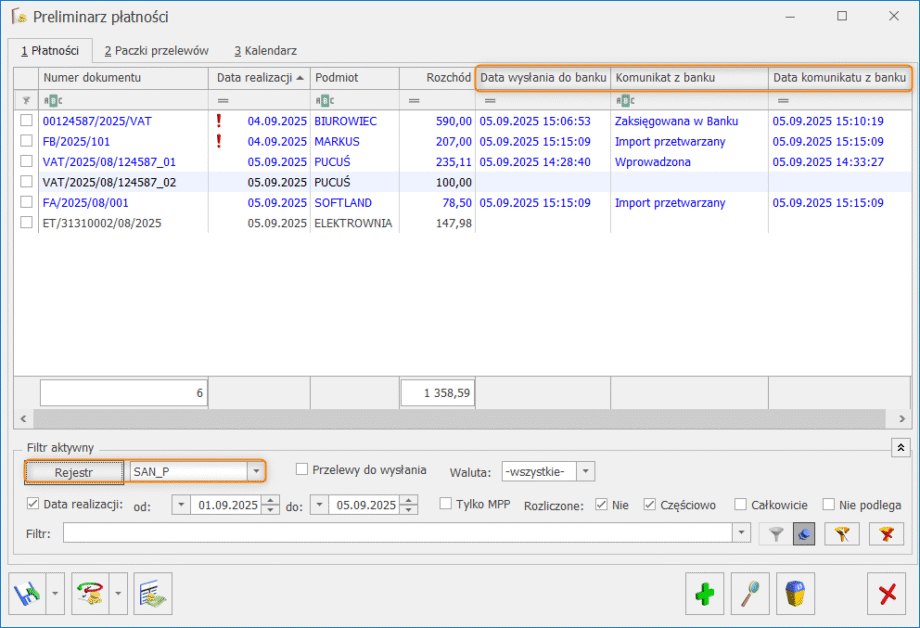Expand the SAN_P register dropdown
920x628 pixels.
pos(256,470)
